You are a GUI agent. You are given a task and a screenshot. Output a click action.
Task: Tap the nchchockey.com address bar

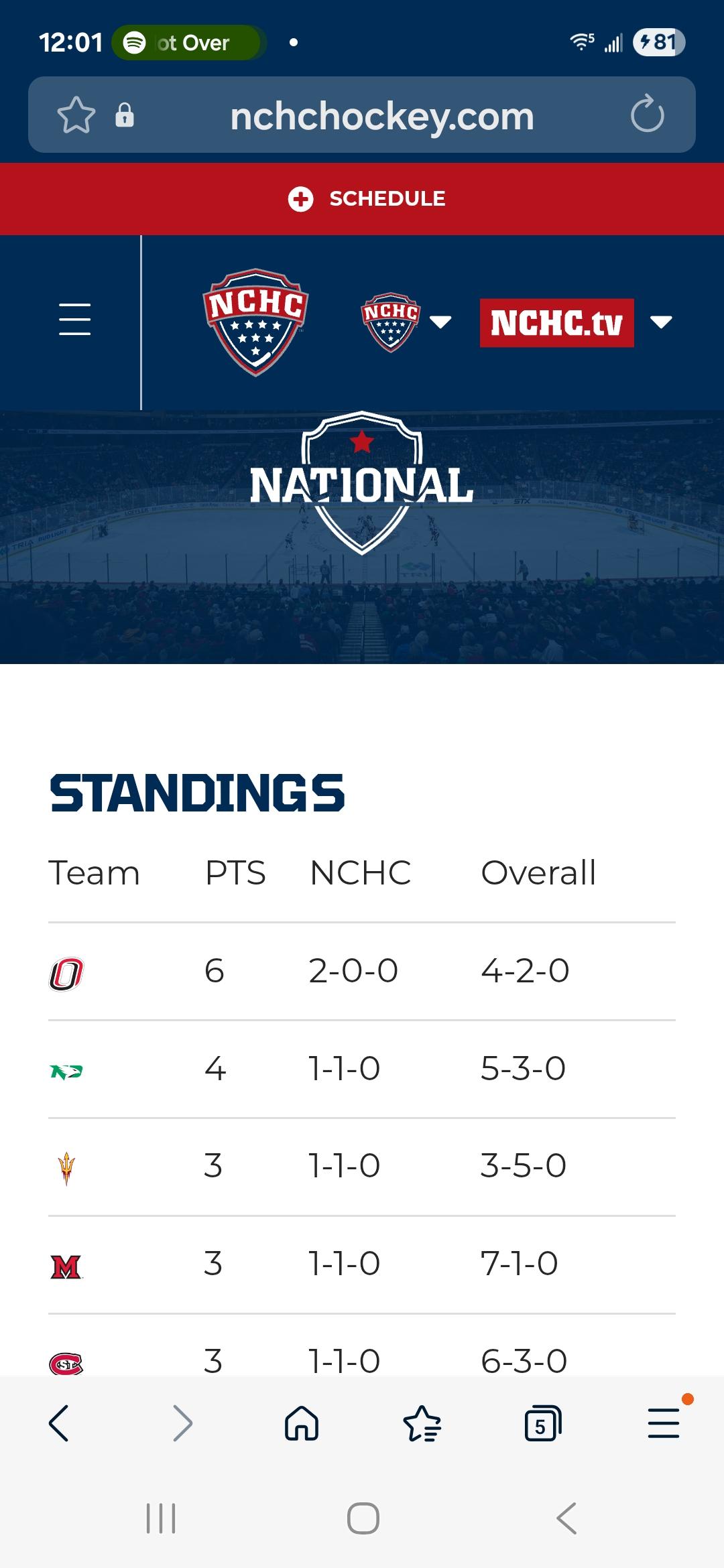click(382, 117)
